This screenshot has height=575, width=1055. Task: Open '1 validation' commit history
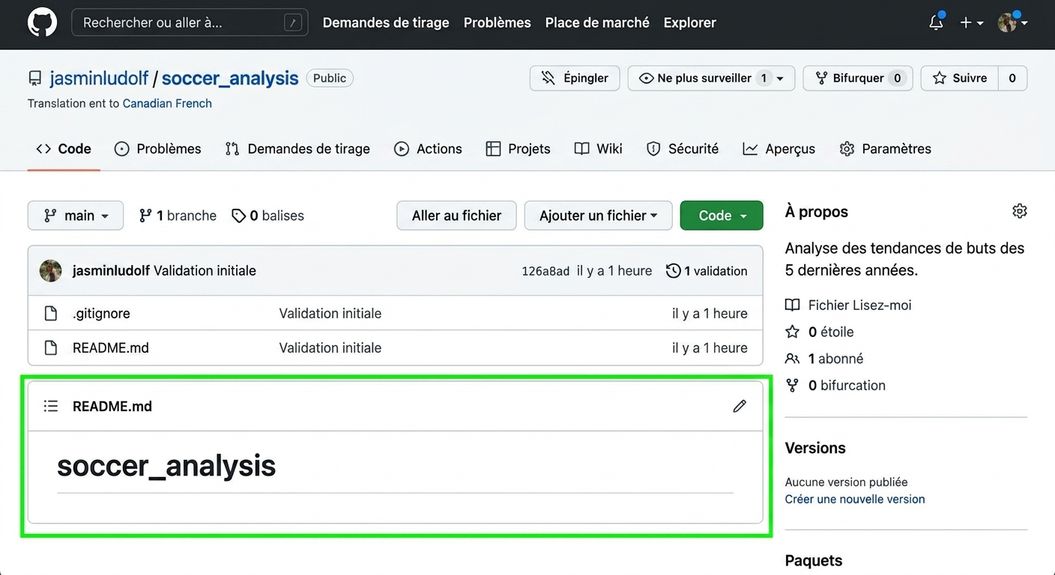tap(706, 271)
